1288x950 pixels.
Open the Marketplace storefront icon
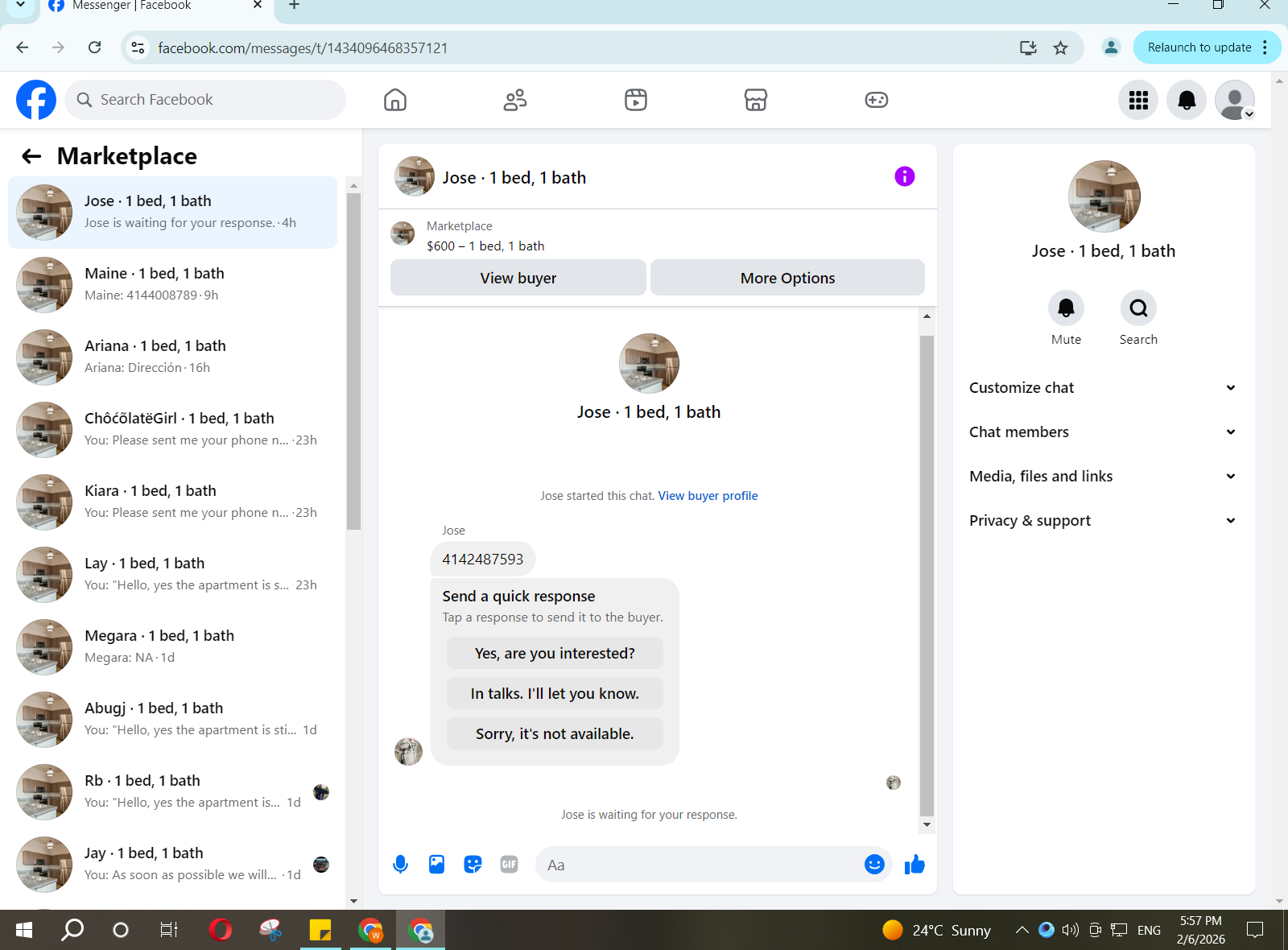pos(756,100)
